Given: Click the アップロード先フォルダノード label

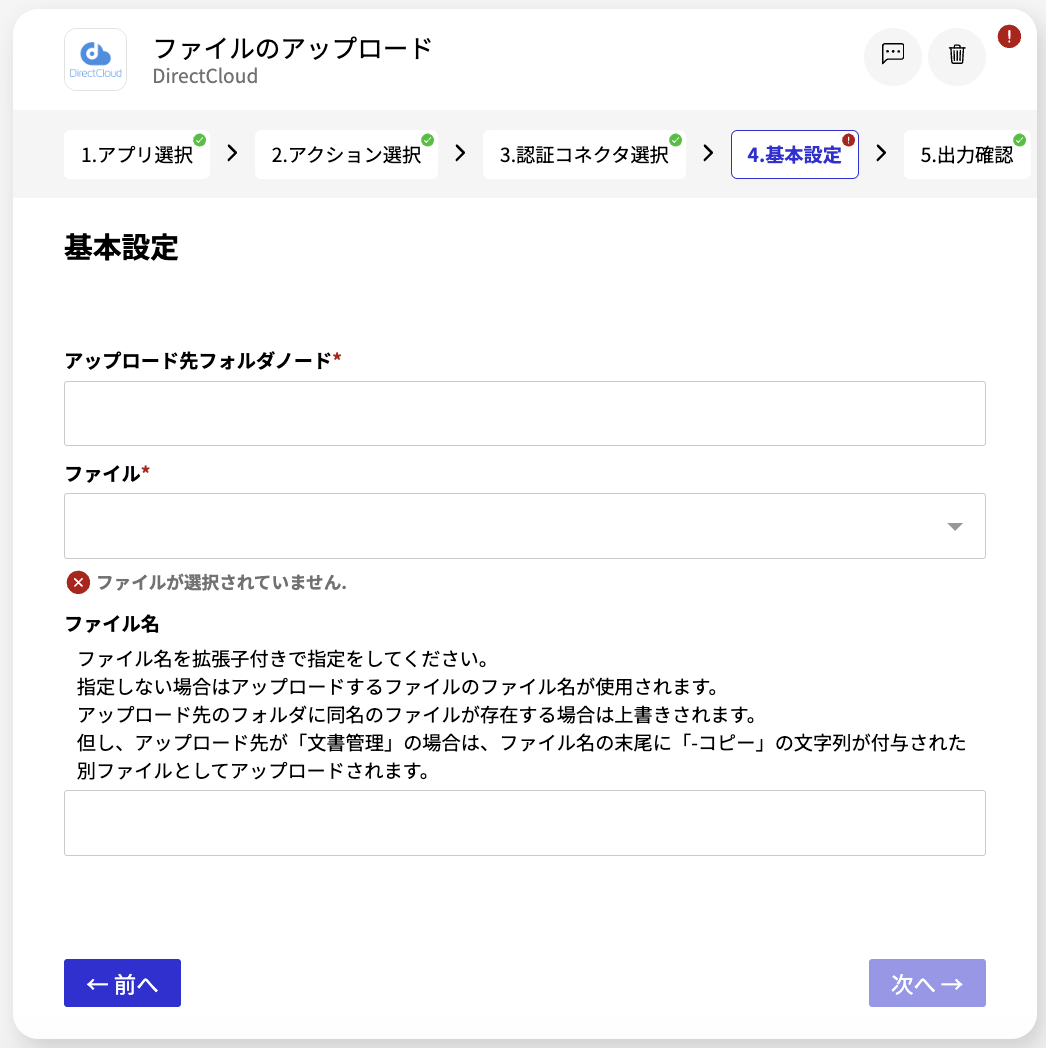Looking at the screenshot, I should click(x=203, y=361).
